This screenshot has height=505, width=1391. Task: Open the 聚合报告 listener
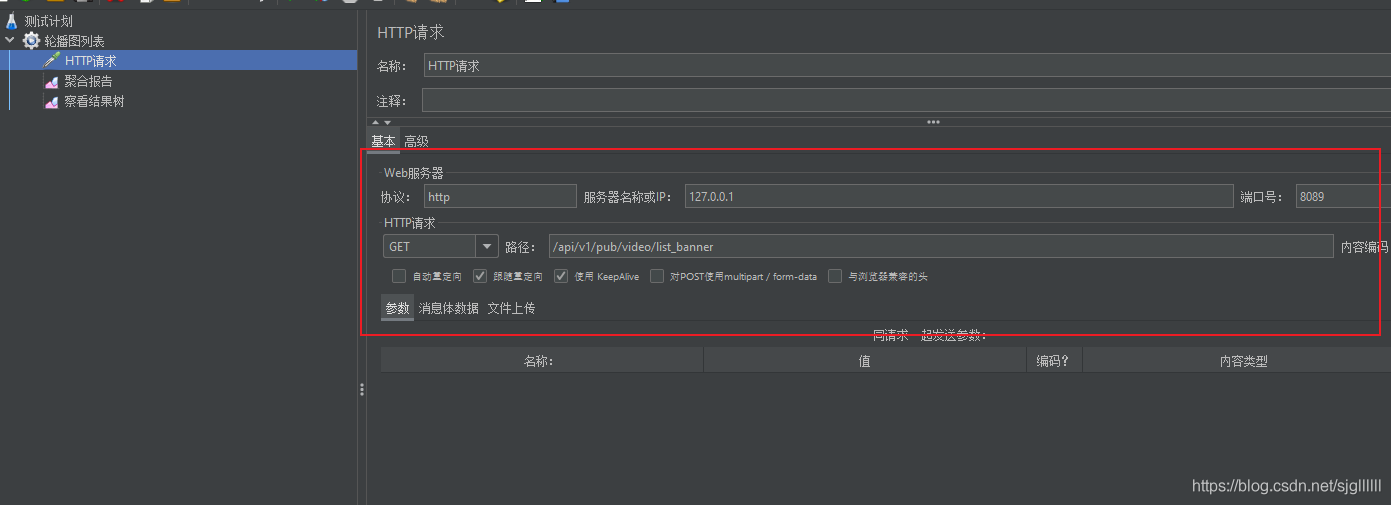[x=88, y=81]
